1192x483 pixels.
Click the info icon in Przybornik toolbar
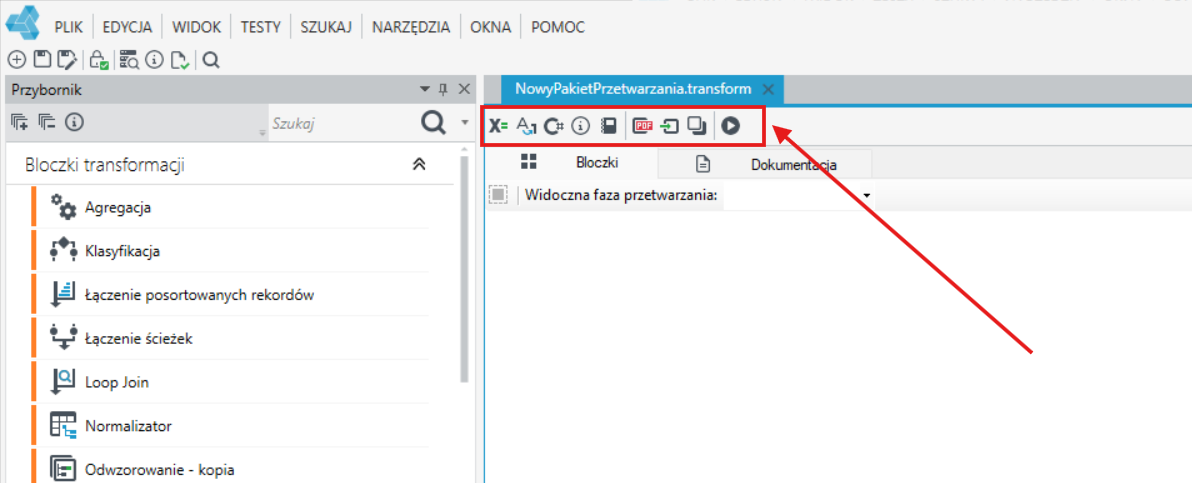click(74, 120)
